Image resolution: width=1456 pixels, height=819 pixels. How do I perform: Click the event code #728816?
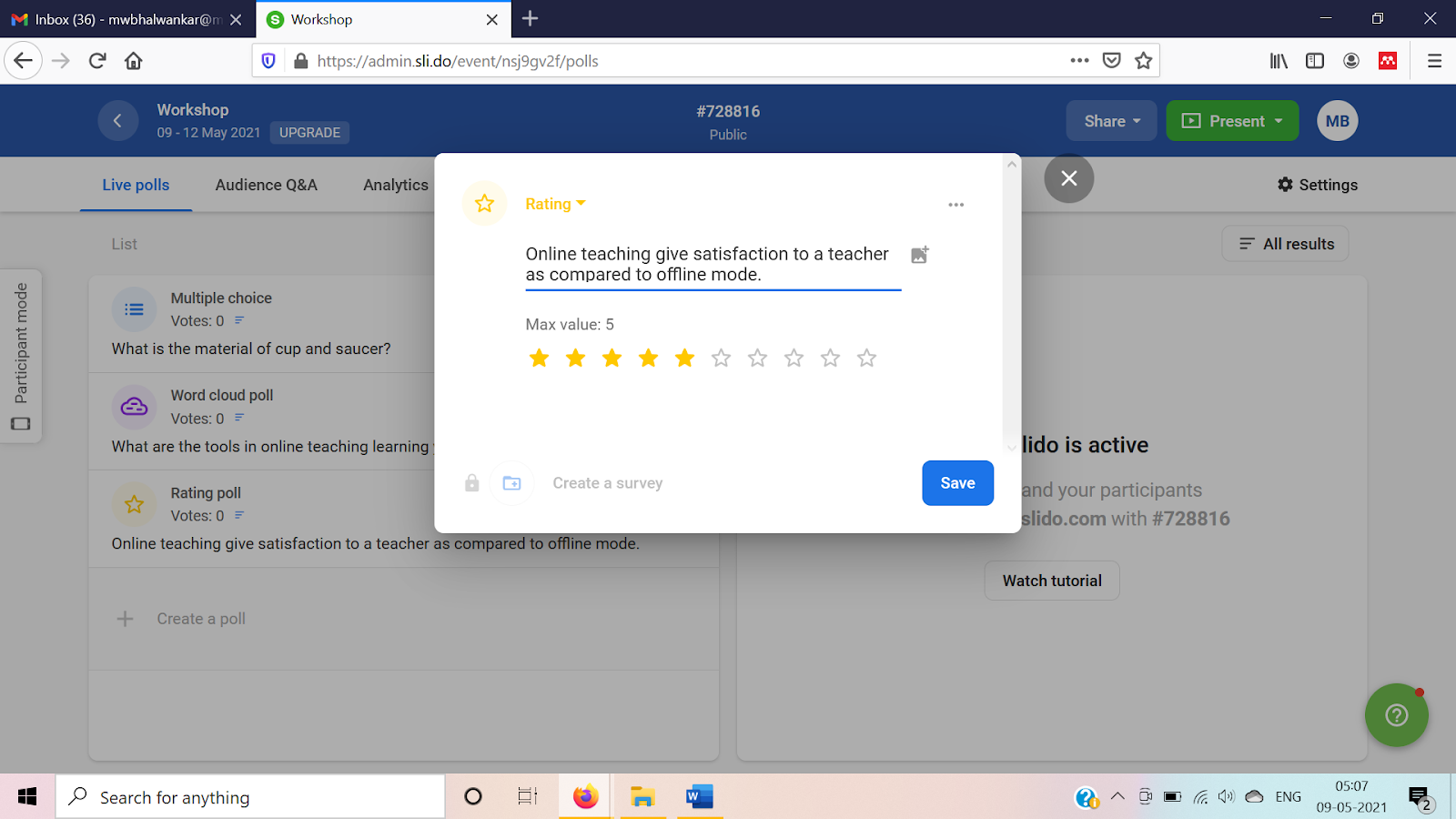pyautogui.click(x=728, y=111)
